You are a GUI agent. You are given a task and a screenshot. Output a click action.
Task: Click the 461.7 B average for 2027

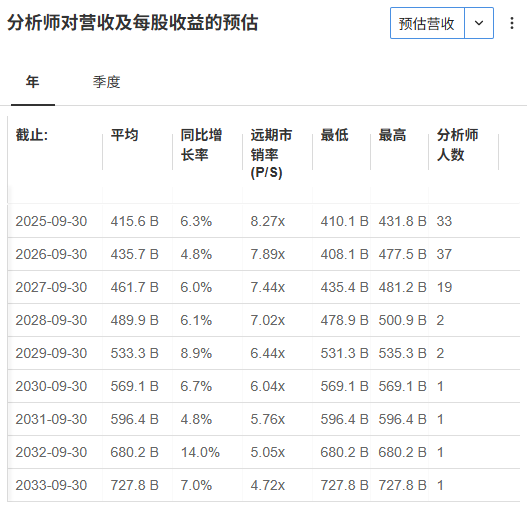tap(134, 287)
